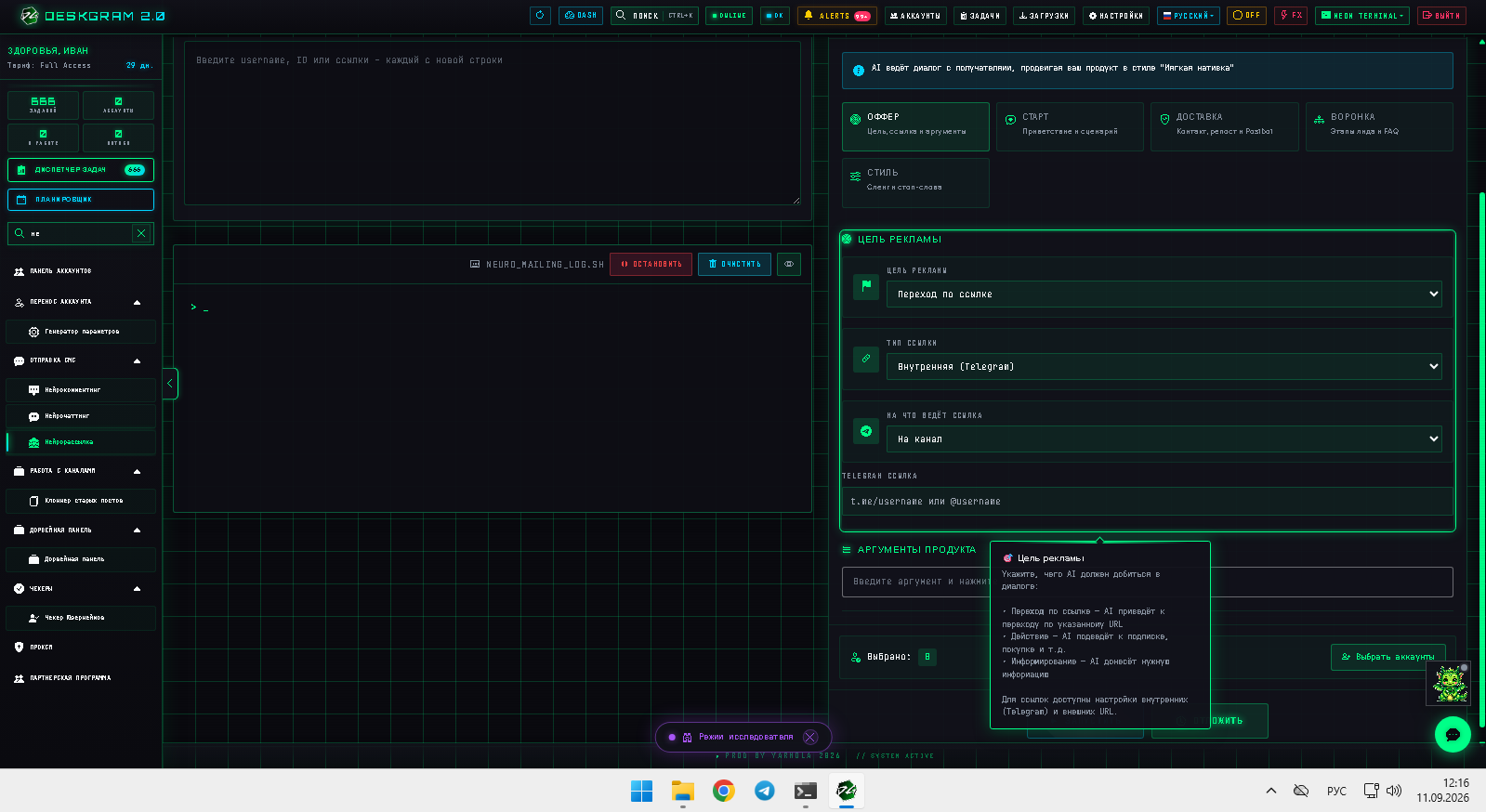Open the На что ведёт ссылка dropdown
Viewport: 1486px width, 812px height.
click(1164, 439)
